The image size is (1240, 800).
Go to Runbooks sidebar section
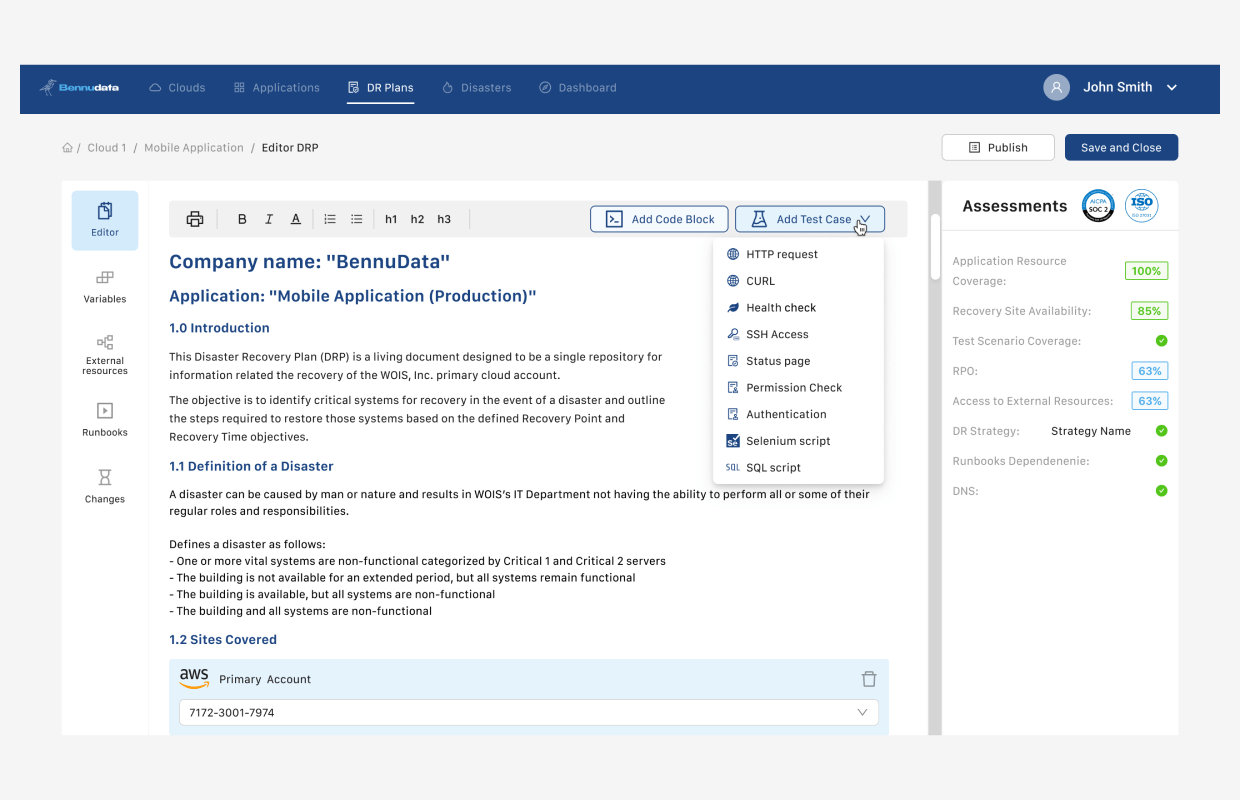tap(105, 420)
